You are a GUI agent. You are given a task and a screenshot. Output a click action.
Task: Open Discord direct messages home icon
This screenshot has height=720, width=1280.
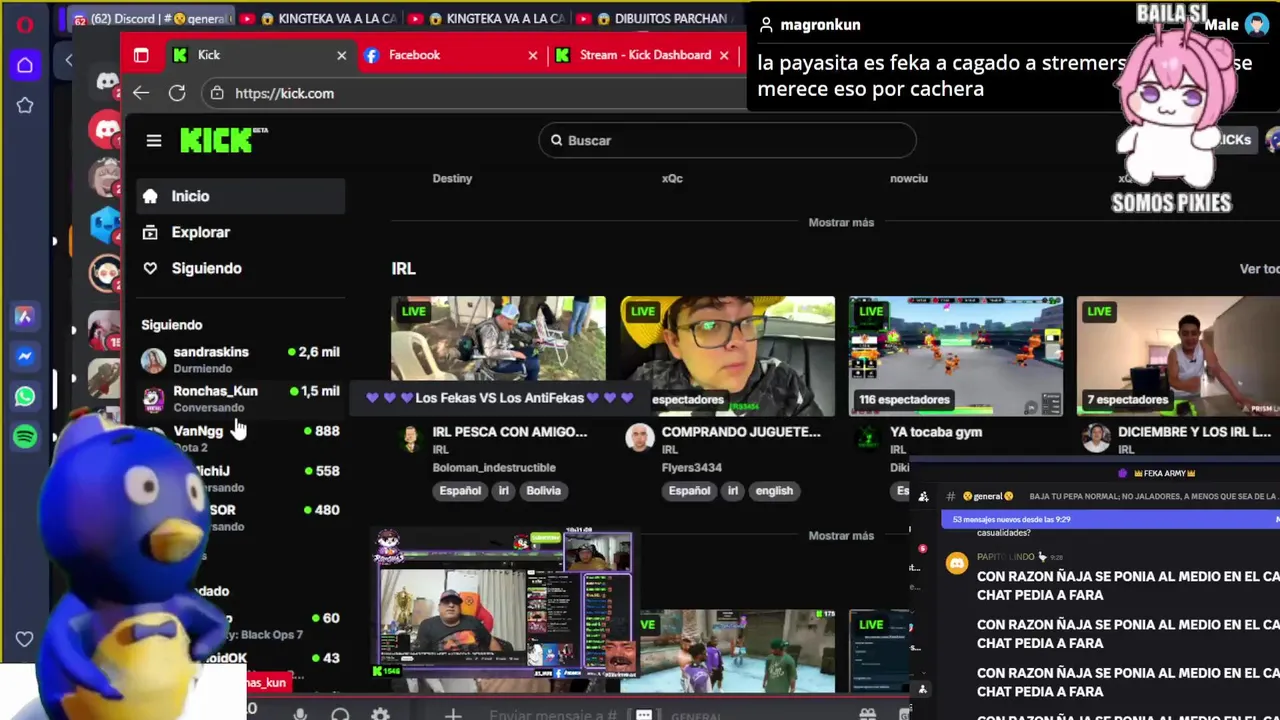(106, 82)
